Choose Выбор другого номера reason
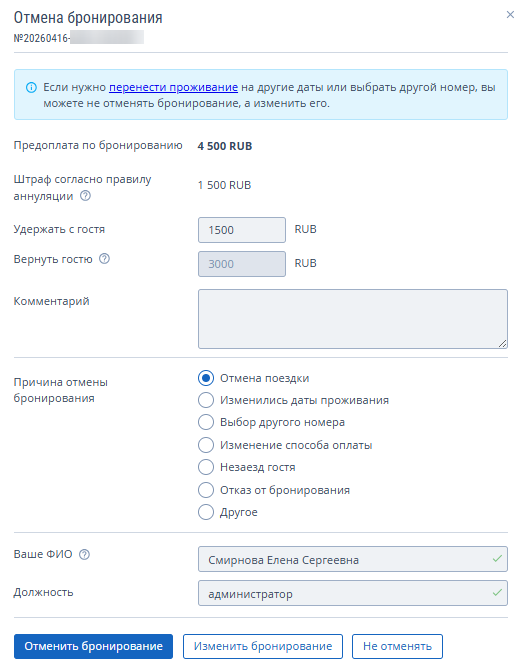523x672 pixels. (206, 422)
